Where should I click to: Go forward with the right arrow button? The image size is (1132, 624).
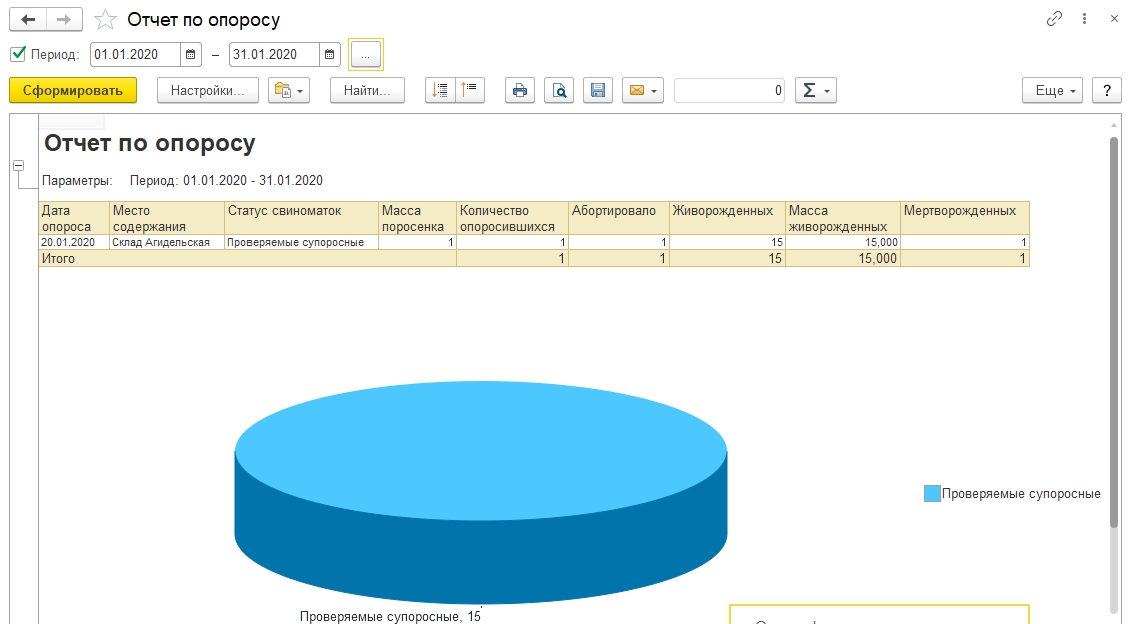point(64,20)
